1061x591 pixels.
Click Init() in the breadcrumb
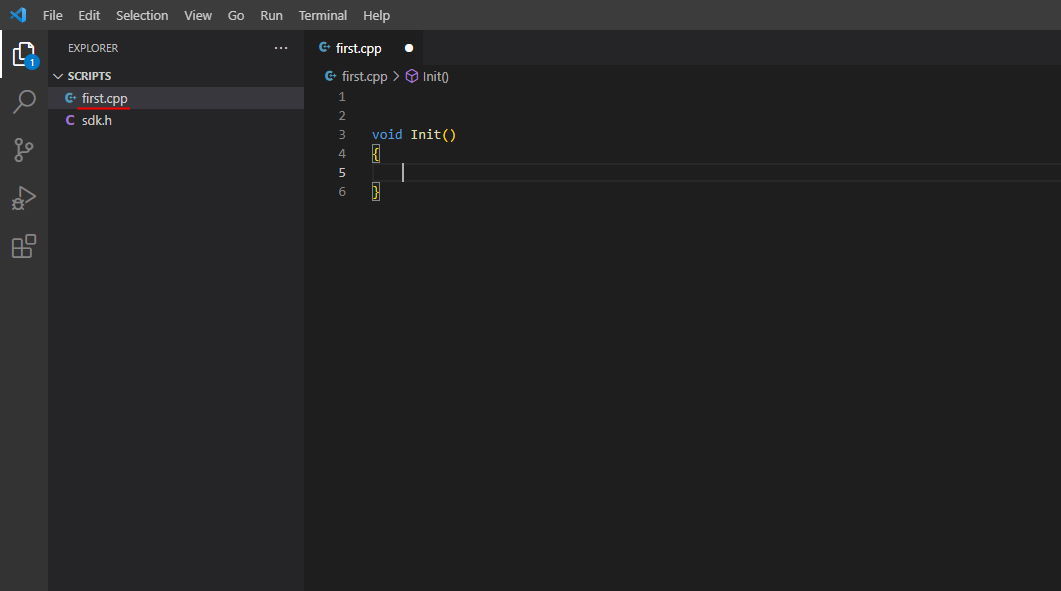(435, 76)
